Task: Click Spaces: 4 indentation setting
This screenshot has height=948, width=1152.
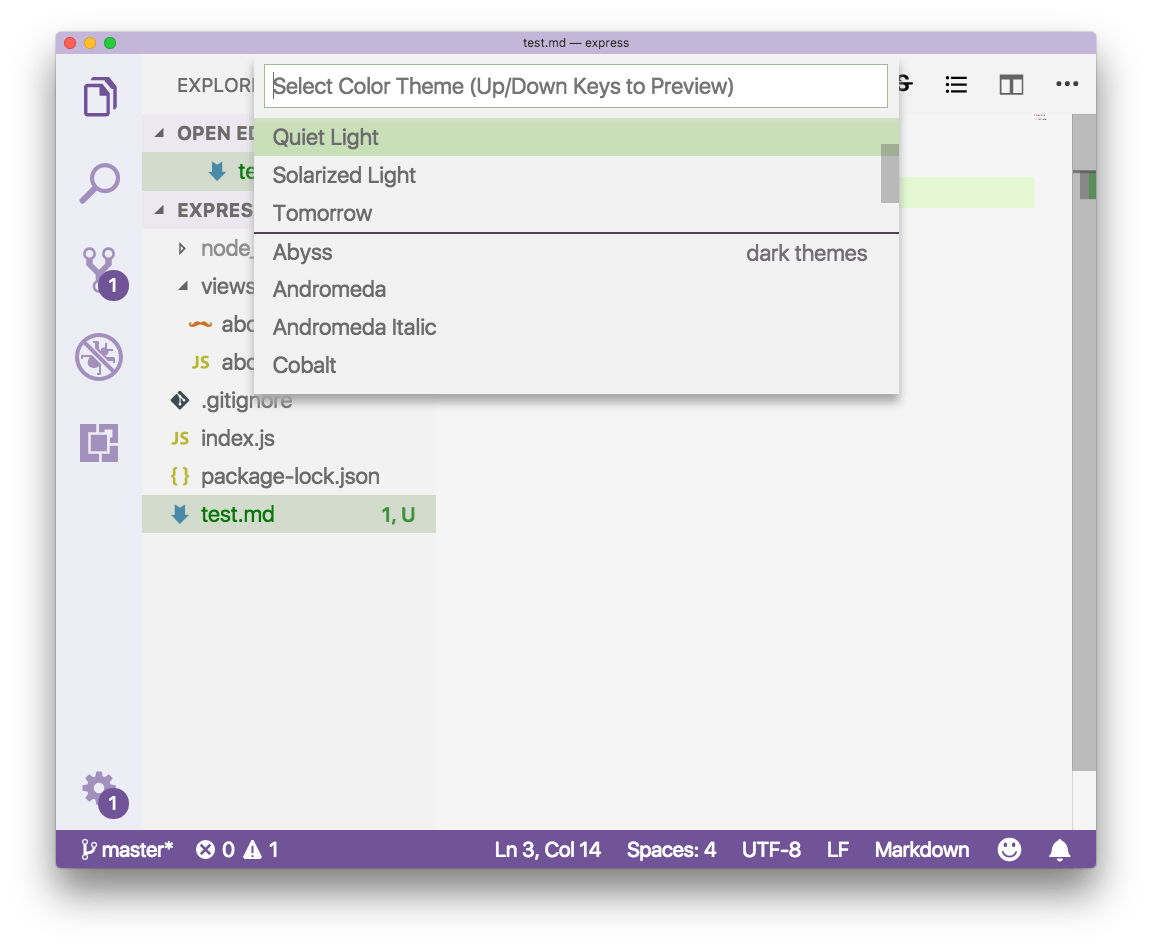Action: 671,850
